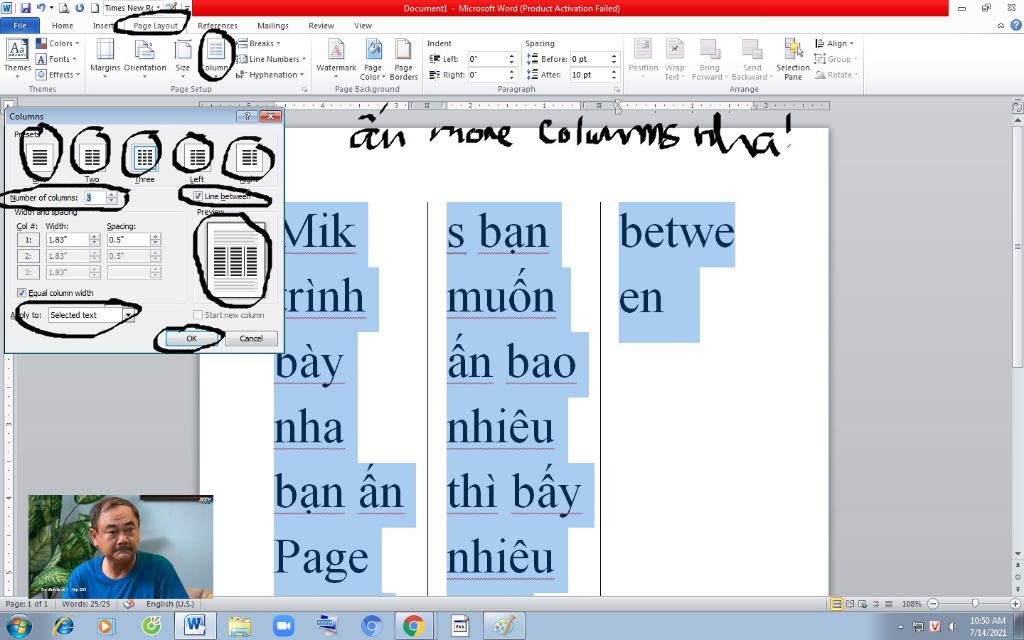Select the Two columns preset
This screenshot has height=640, width=1024.
pos(92,155)
